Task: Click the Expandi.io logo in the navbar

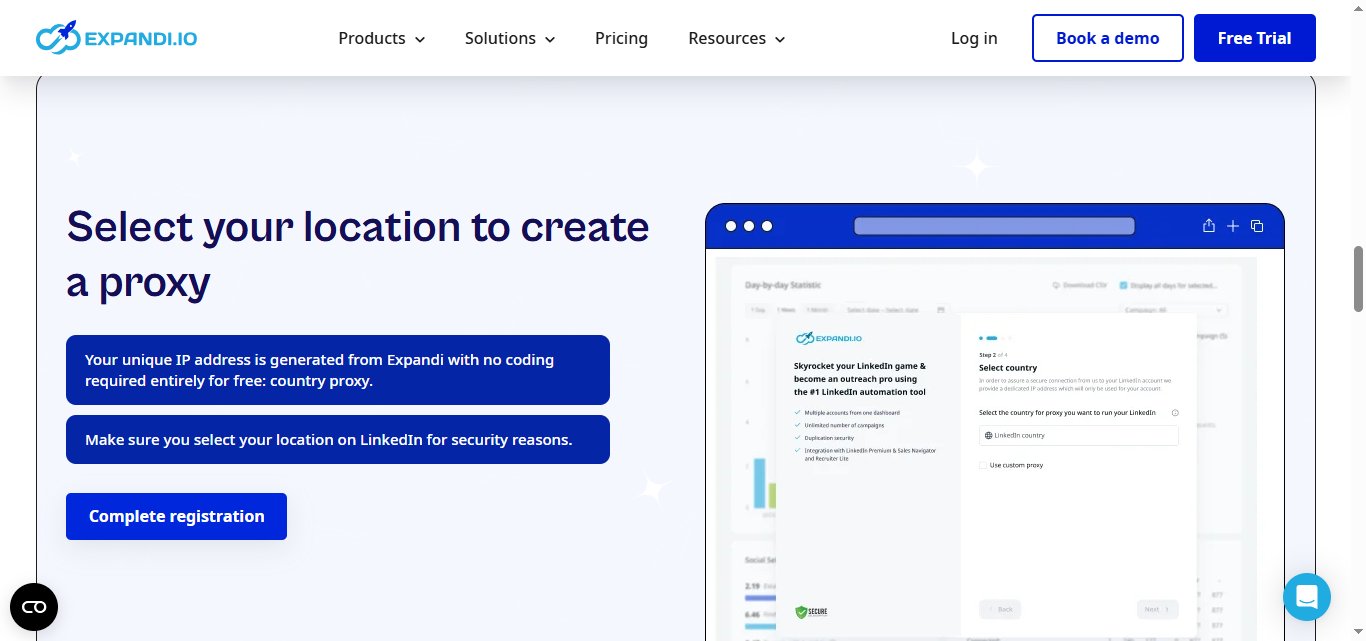Action: (116, 37)
